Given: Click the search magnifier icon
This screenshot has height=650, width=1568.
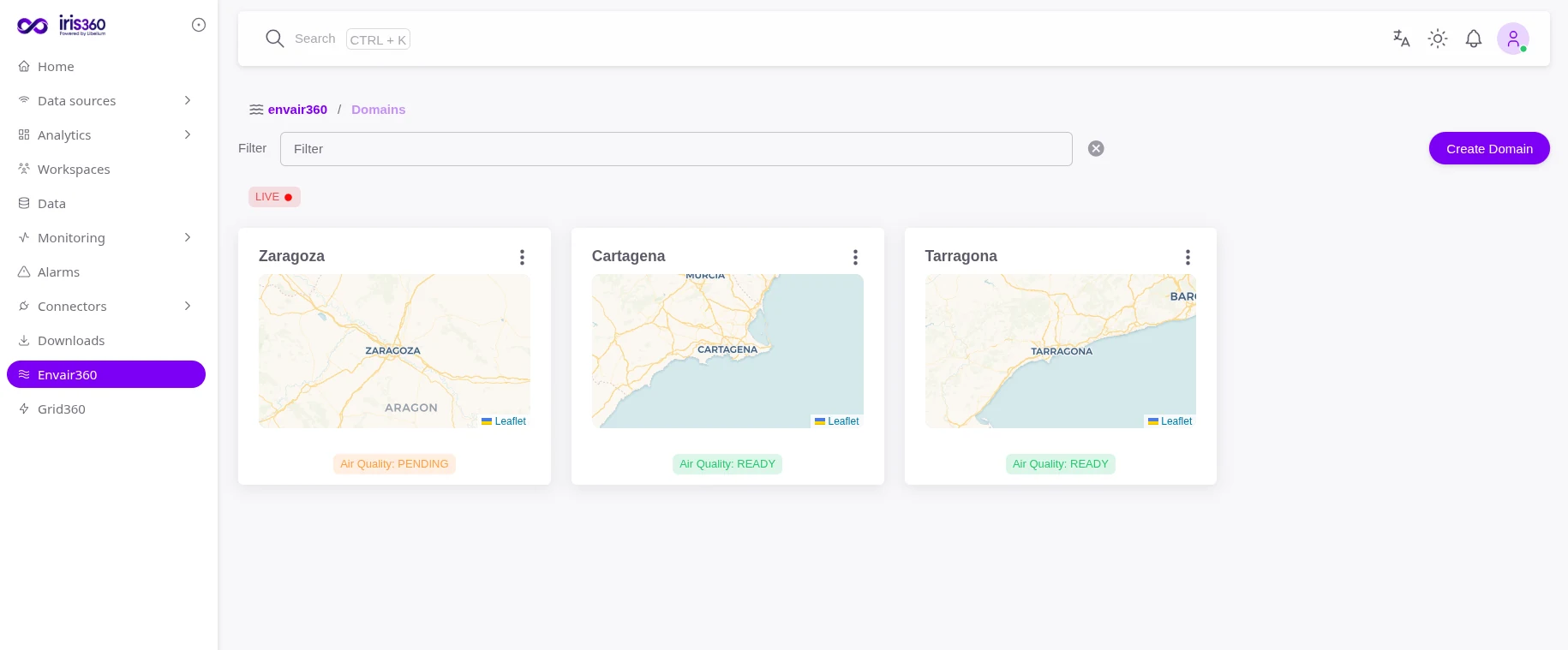Looking at the screenshot, I should (274, 39).
